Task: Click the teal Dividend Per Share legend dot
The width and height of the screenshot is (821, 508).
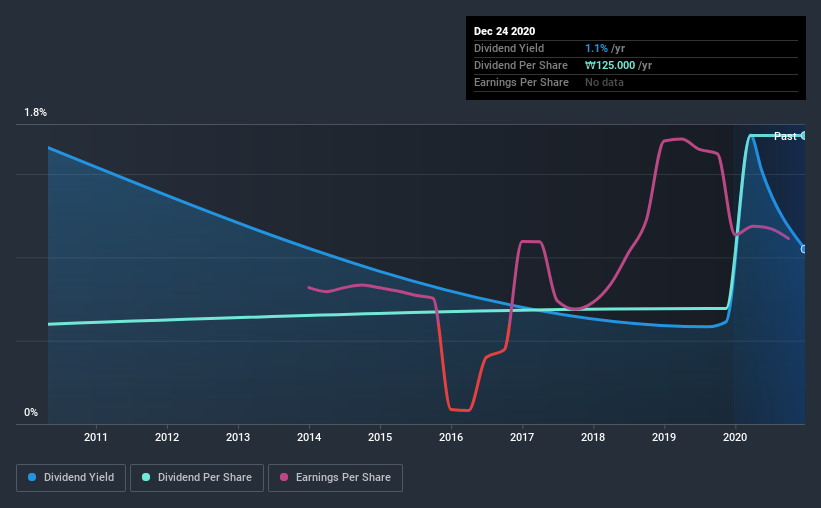Action: pyautogui.click(x=146, y=477)
